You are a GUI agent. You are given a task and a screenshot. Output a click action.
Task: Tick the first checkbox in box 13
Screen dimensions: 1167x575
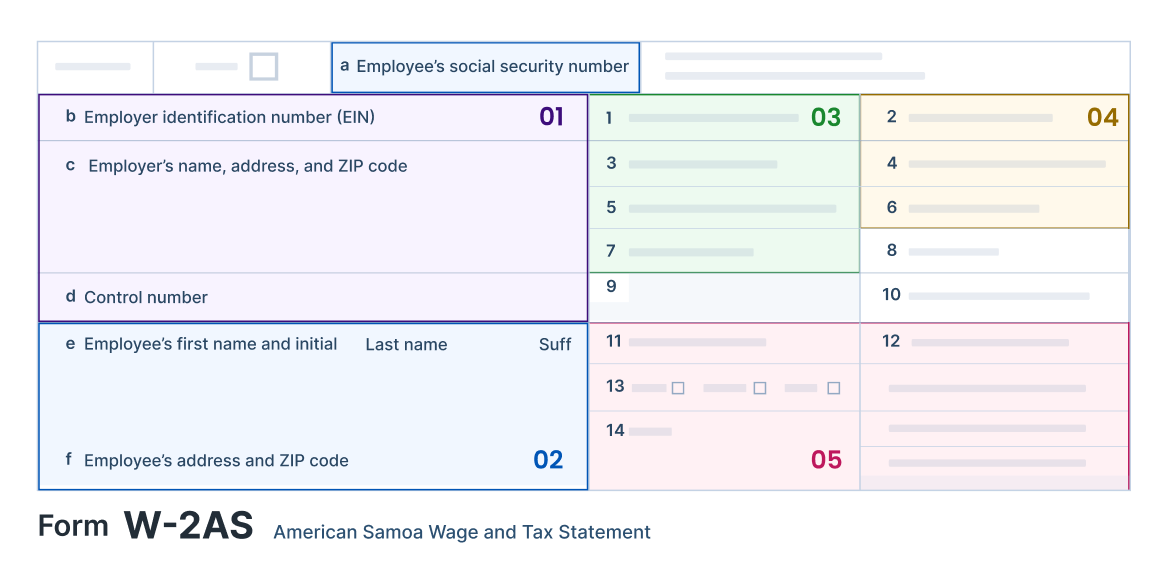point(678,388)
